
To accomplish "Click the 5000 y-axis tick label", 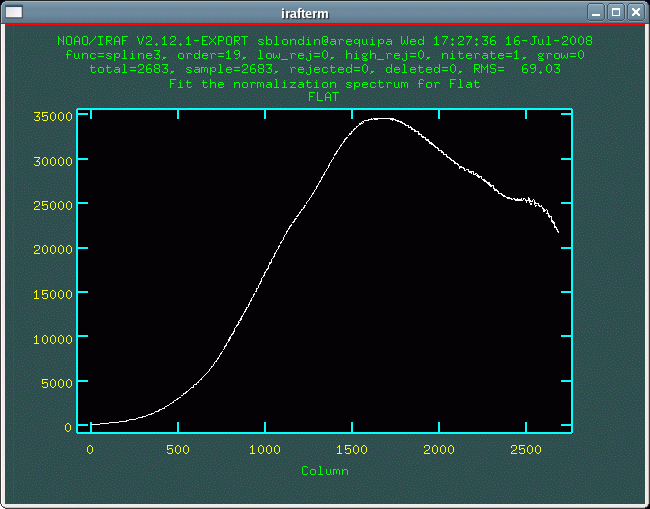I will click(x=56, y=383).
